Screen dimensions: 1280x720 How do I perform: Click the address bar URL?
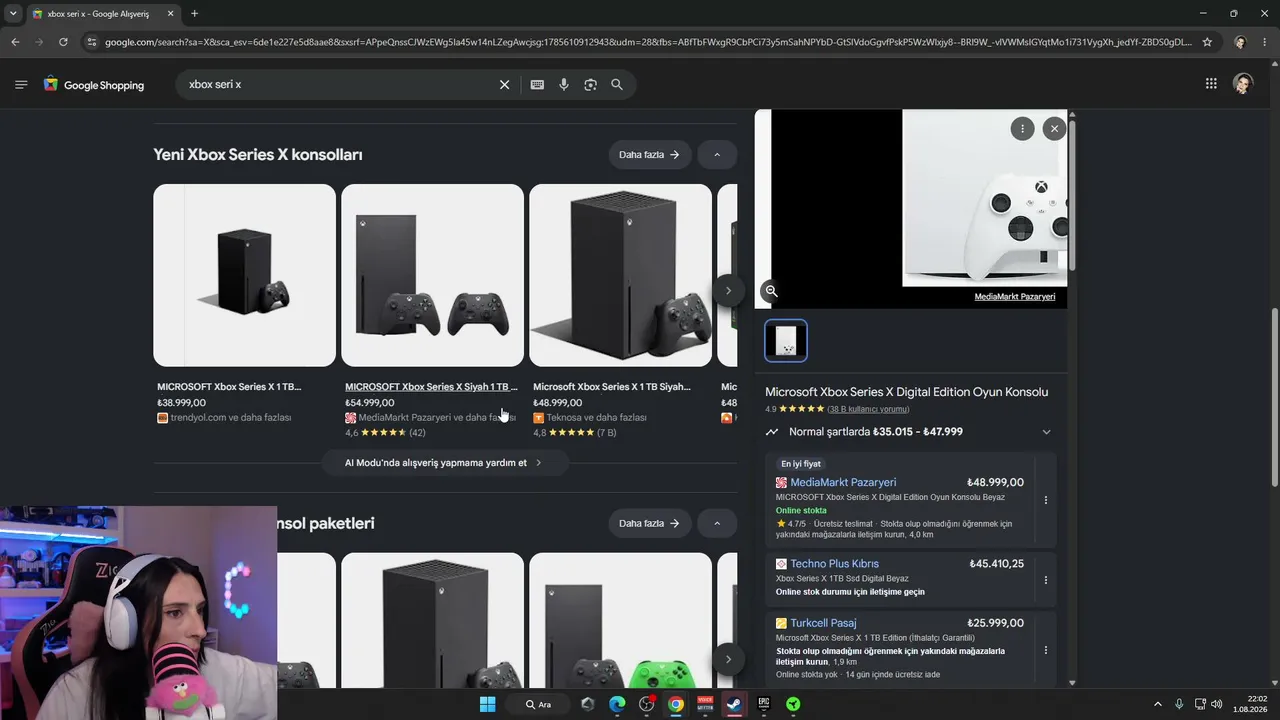648,42
